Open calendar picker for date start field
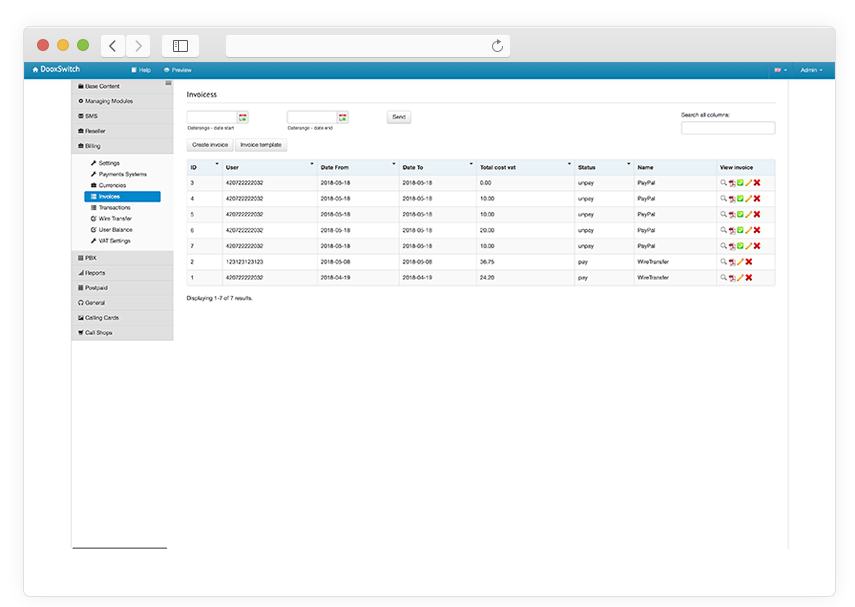The width and height of the screenshot is (855, 607). 242,117
